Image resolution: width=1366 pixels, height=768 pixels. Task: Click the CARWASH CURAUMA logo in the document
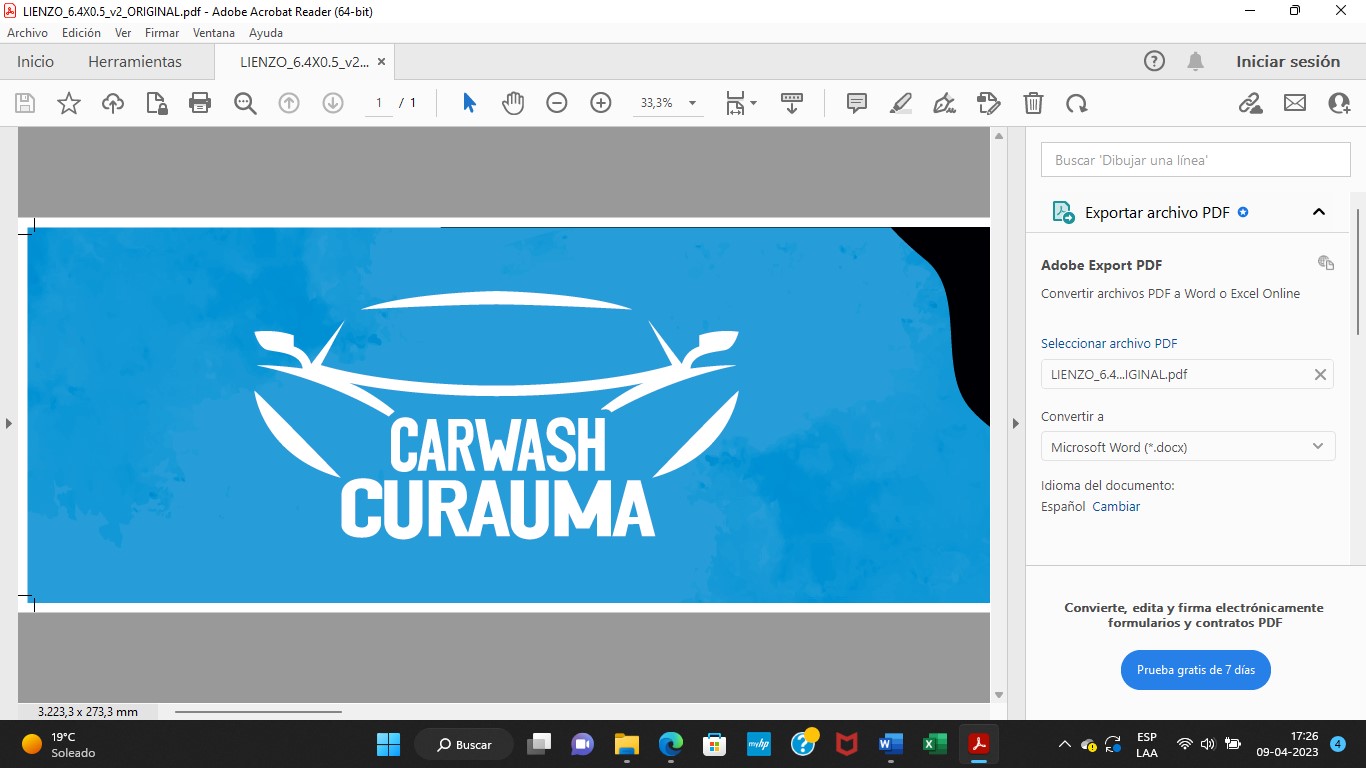click(497, 414)
